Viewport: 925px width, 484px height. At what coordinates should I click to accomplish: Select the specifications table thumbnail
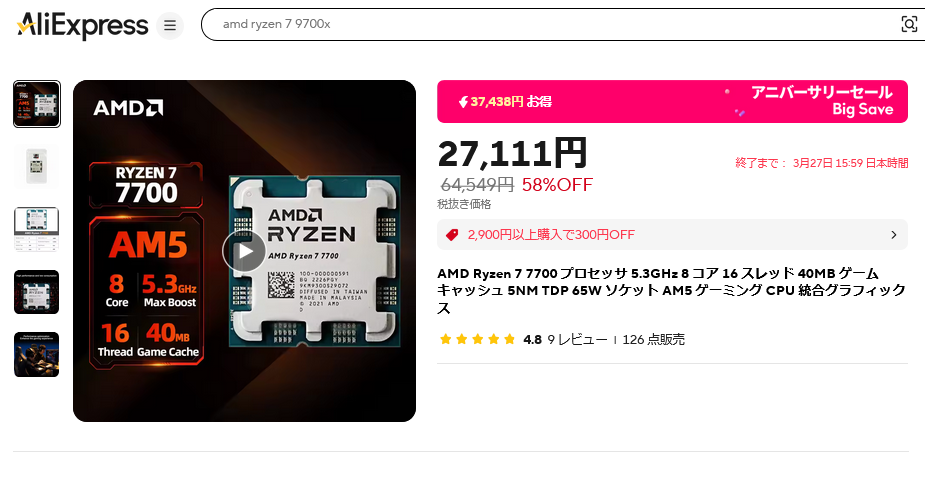[37, 229]
